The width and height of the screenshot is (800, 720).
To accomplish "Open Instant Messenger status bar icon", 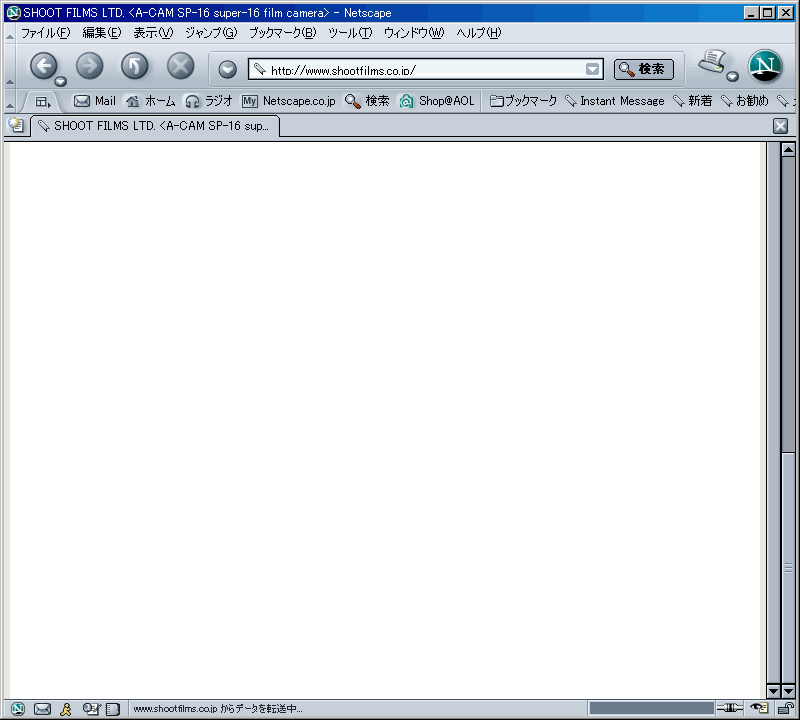I will pos(66,709).
